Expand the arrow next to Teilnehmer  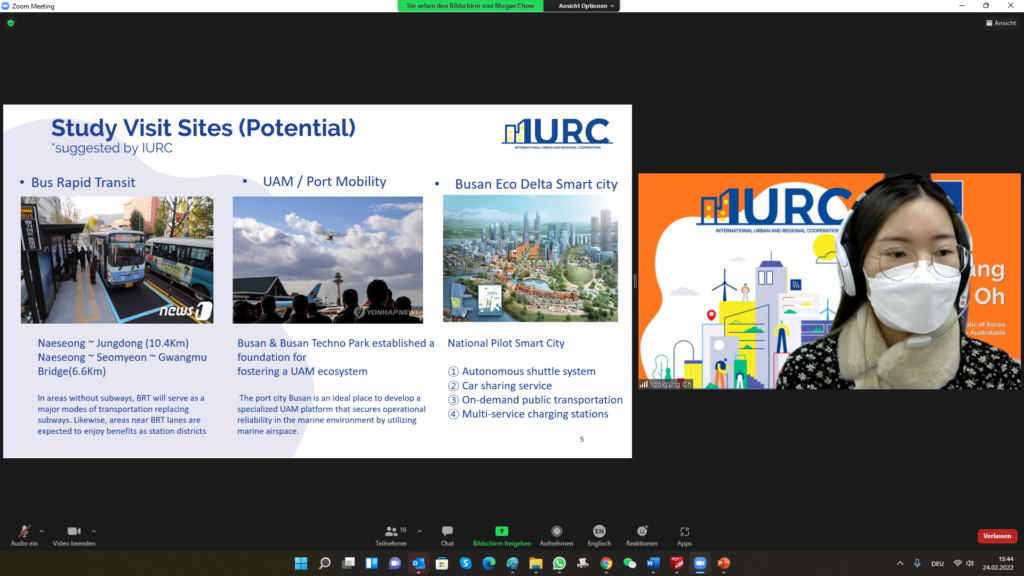[419, 531]
